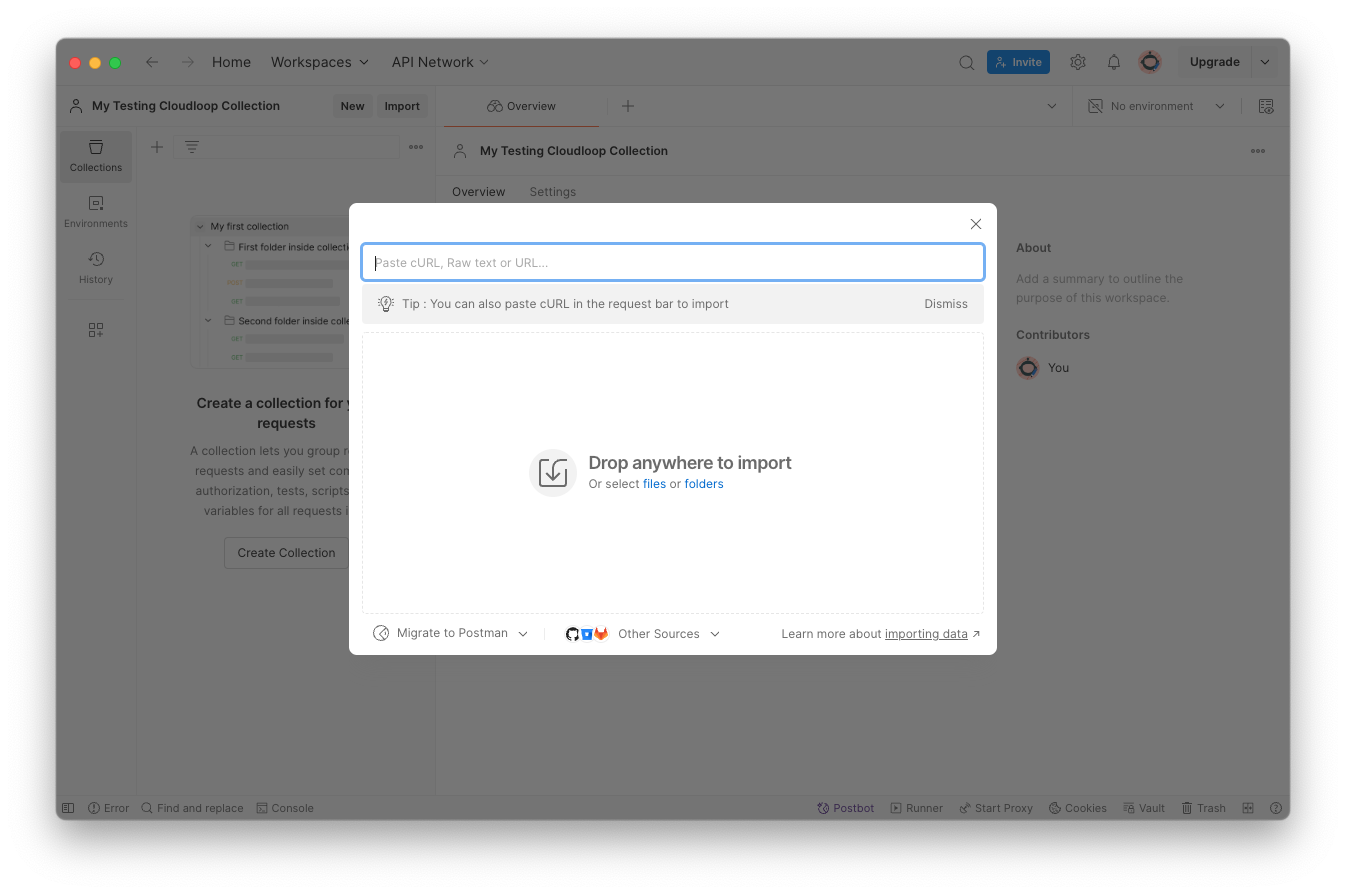The height and width of the screenshot is (894, 1346).
Task: Open the Trash
Action: click(1203, 808)
